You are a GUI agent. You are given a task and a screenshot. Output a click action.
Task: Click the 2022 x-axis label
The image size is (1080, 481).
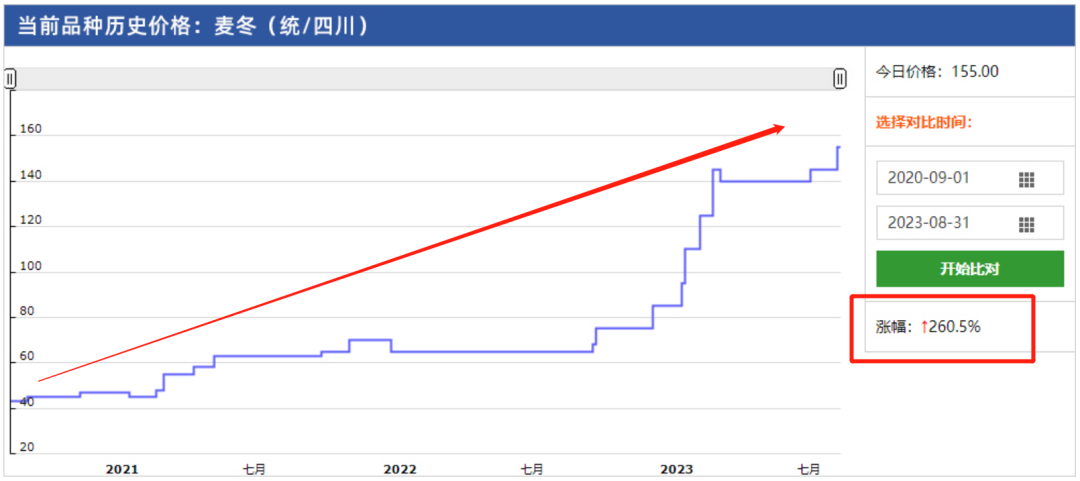click(399, 469)
